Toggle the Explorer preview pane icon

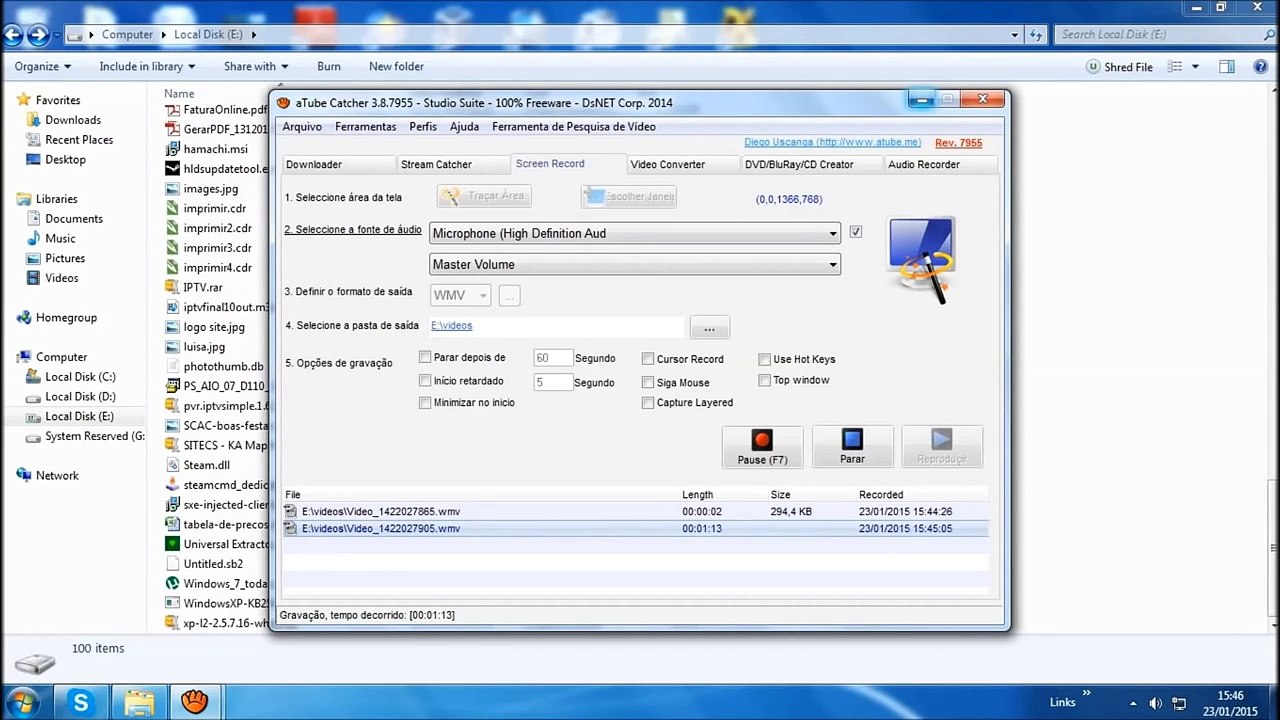point(1227,66)
